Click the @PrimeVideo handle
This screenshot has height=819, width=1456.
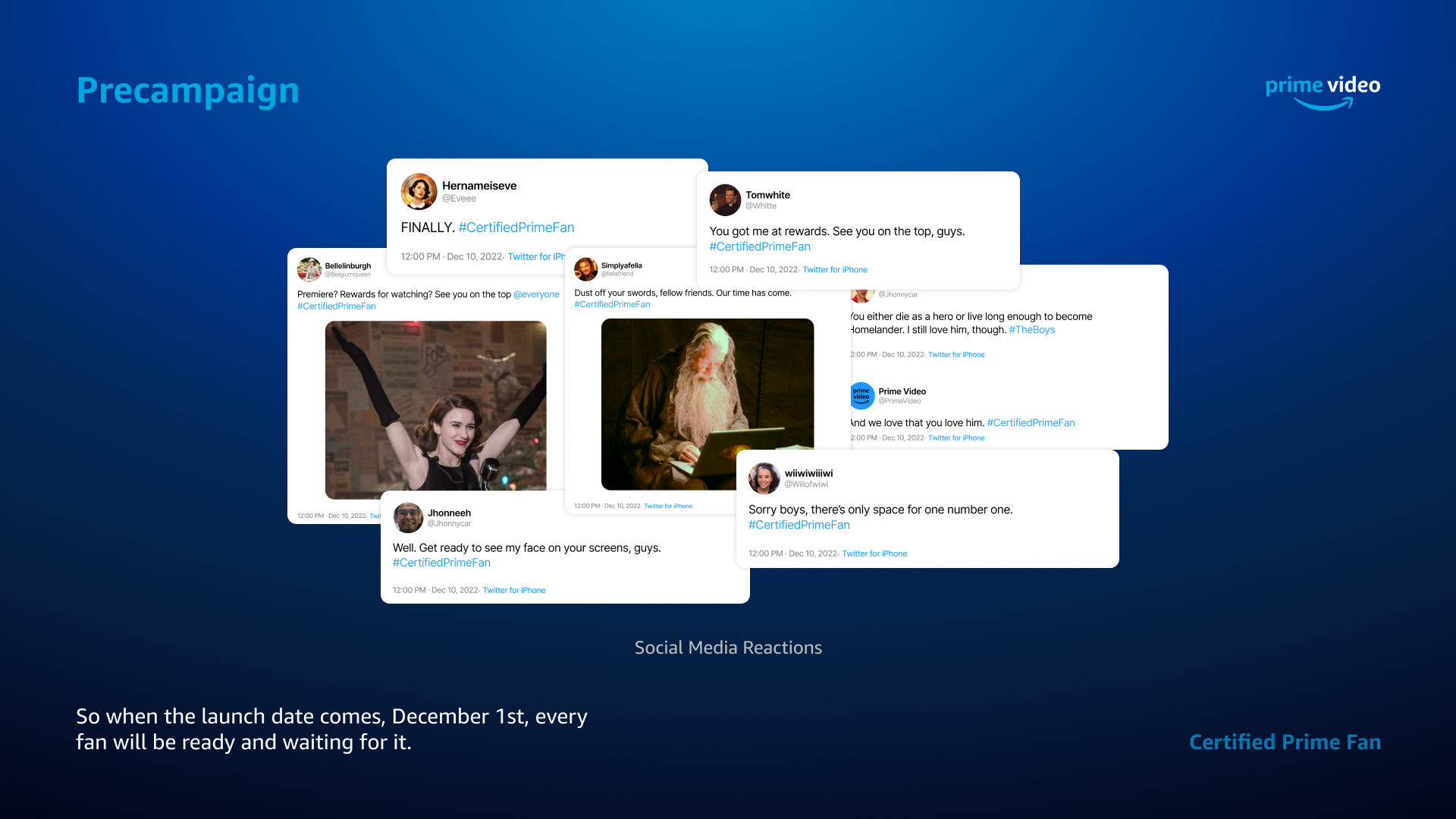click(x=900, y=401)
